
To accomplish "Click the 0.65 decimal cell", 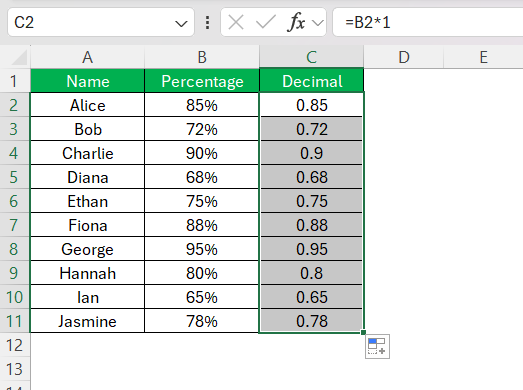I will (x=312, y=297).
